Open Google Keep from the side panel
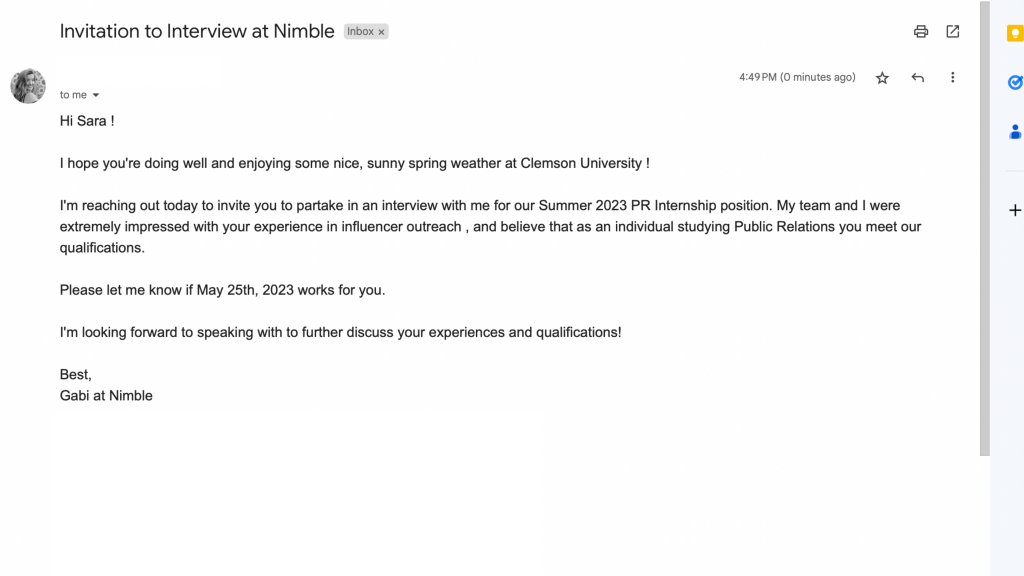The height and width of the screenshot is (576, 1024). (1014, 32)
